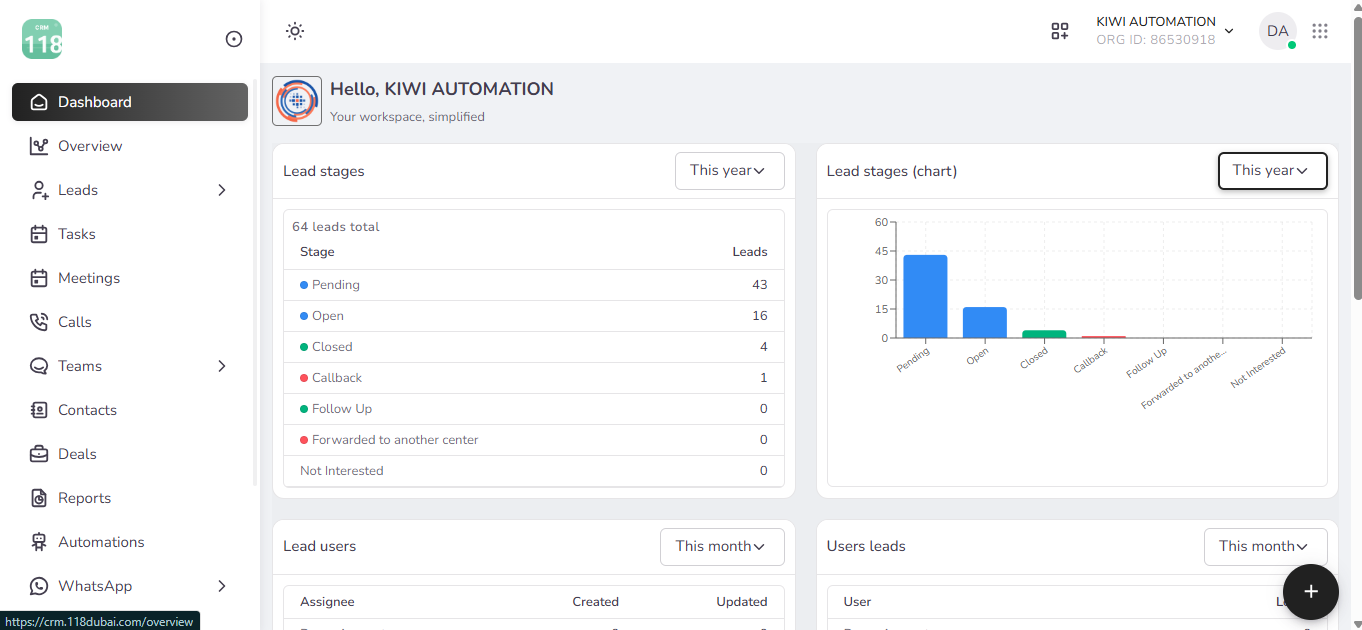Click the page vertical scrollbar thumb
Image resolution: width=1362 pixels, height=630 pixels.
pyautogui.click(x=1356, y=158)
